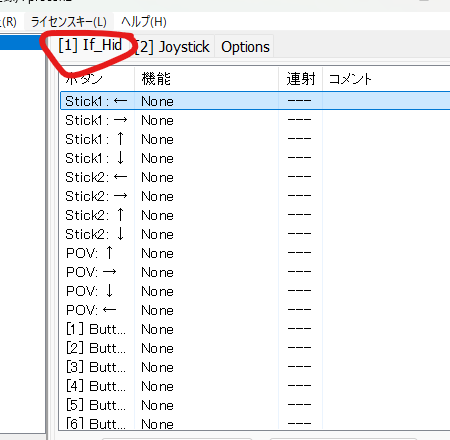Switch to the [1] If_Hid tab

(90, 45)
